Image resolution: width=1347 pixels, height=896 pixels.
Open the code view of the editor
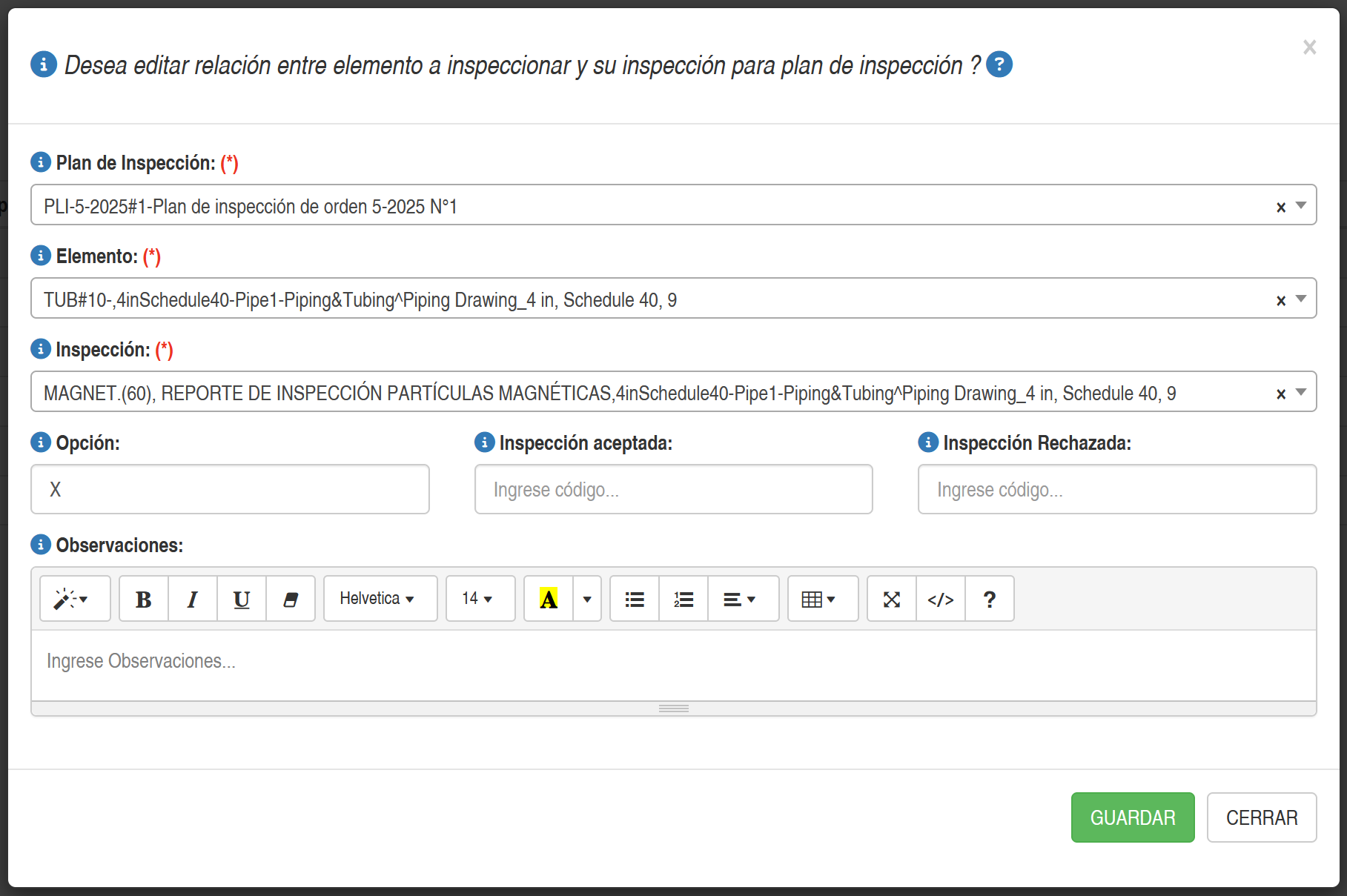[x=941, y=599]
